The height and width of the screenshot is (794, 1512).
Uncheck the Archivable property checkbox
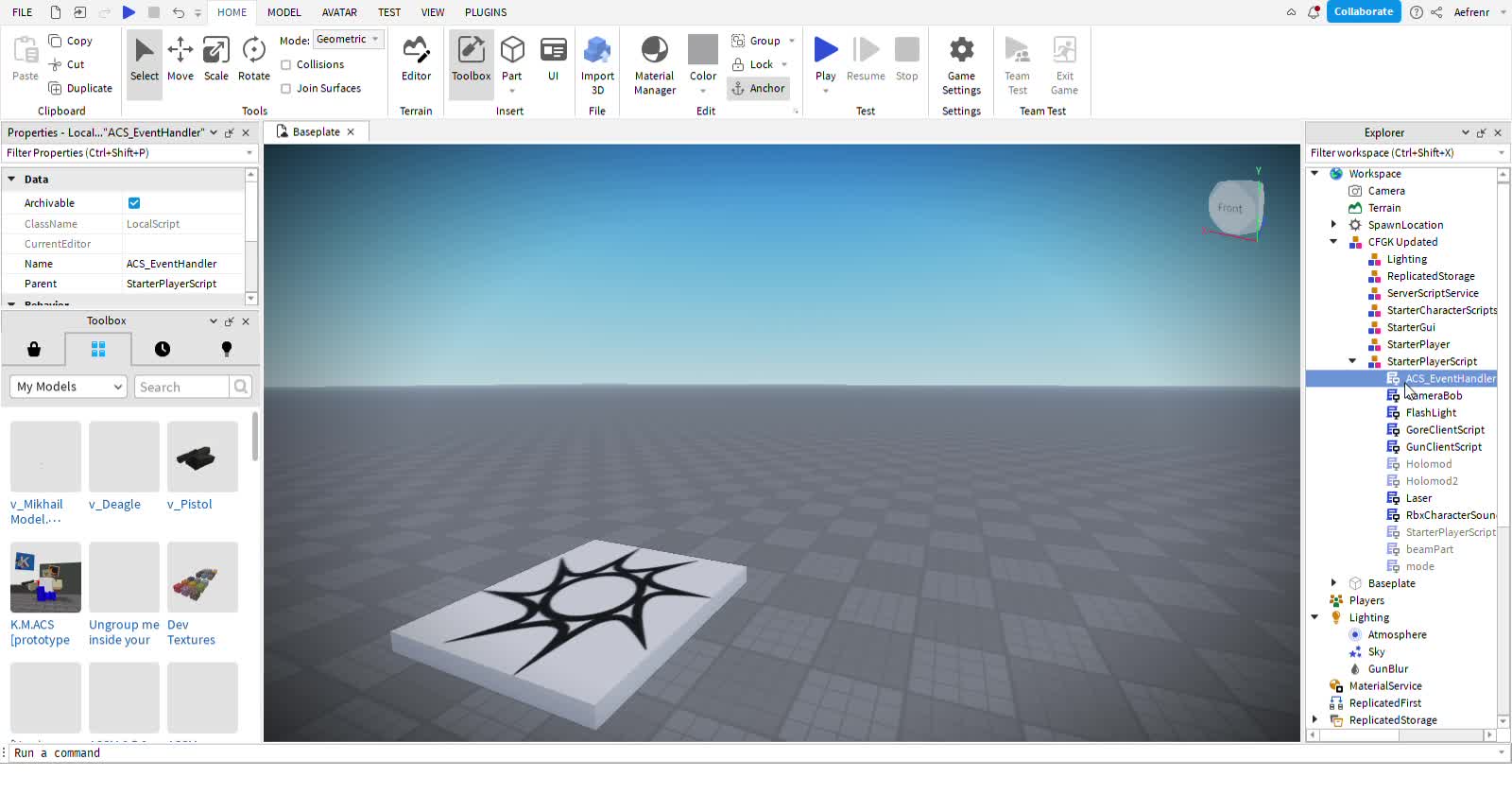coord(134,203)
